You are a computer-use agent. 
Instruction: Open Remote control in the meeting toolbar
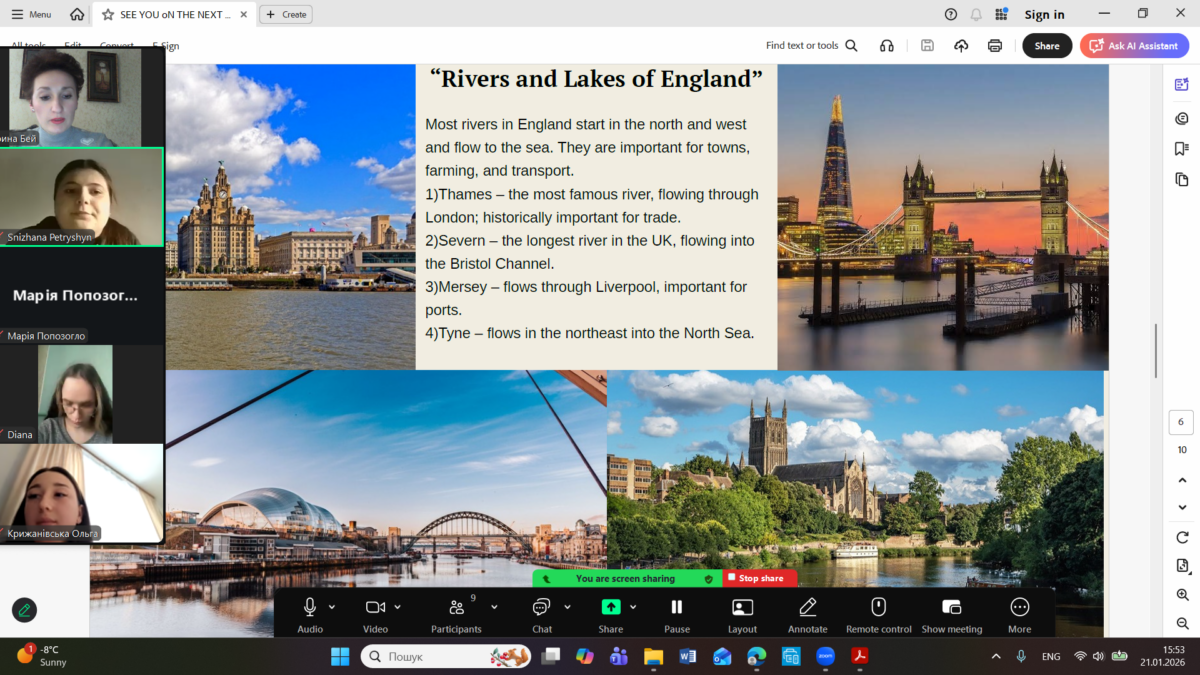tap(878, 607)
